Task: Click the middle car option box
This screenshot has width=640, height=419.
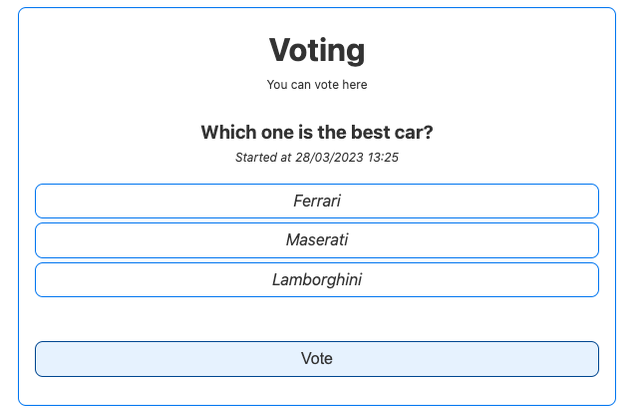Action: pos(317,240)
